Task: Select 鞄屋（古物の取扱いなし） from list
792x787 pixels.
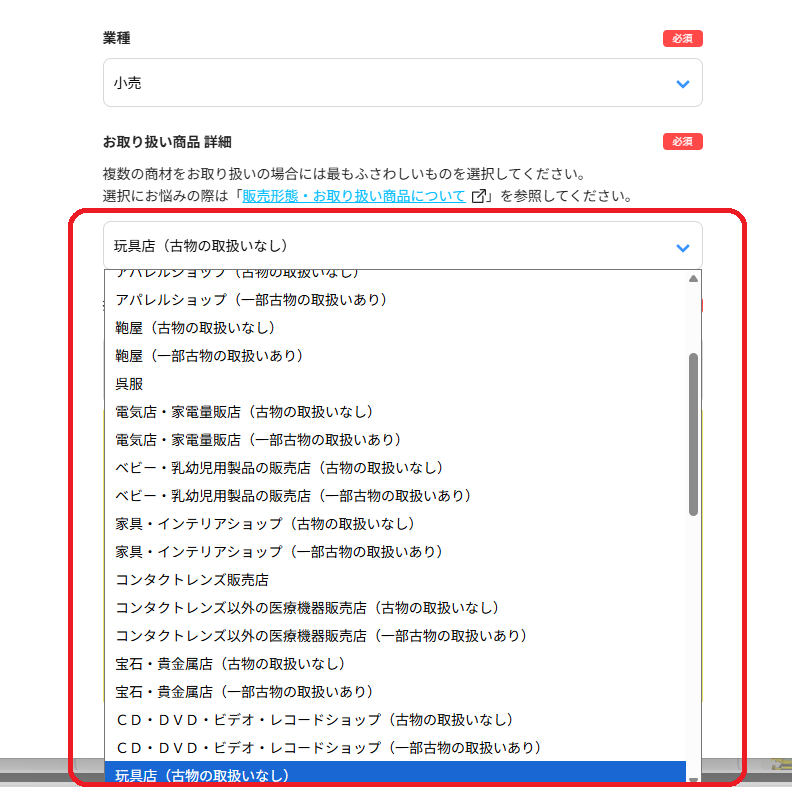Action: [194, 328]
